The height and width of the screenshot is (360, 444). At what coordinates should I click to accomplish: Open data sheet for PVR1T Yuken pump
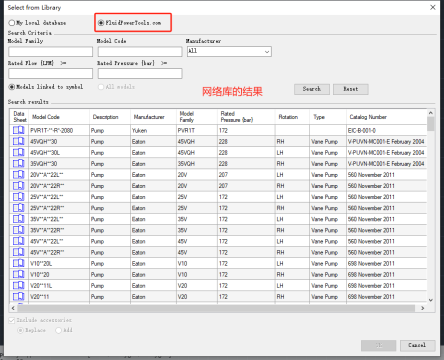tap(19, 130)
